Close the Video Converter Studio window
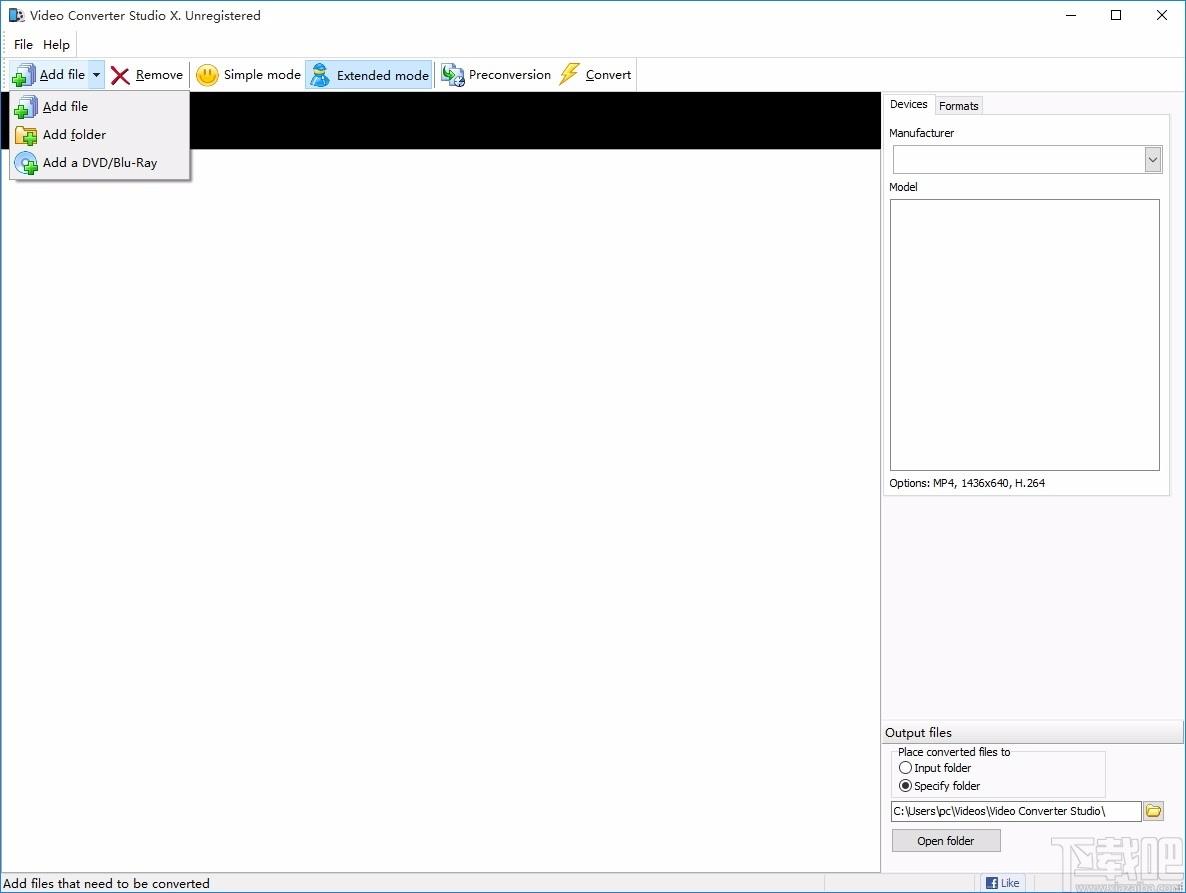1186x893 pixels. coord(1162,15)
